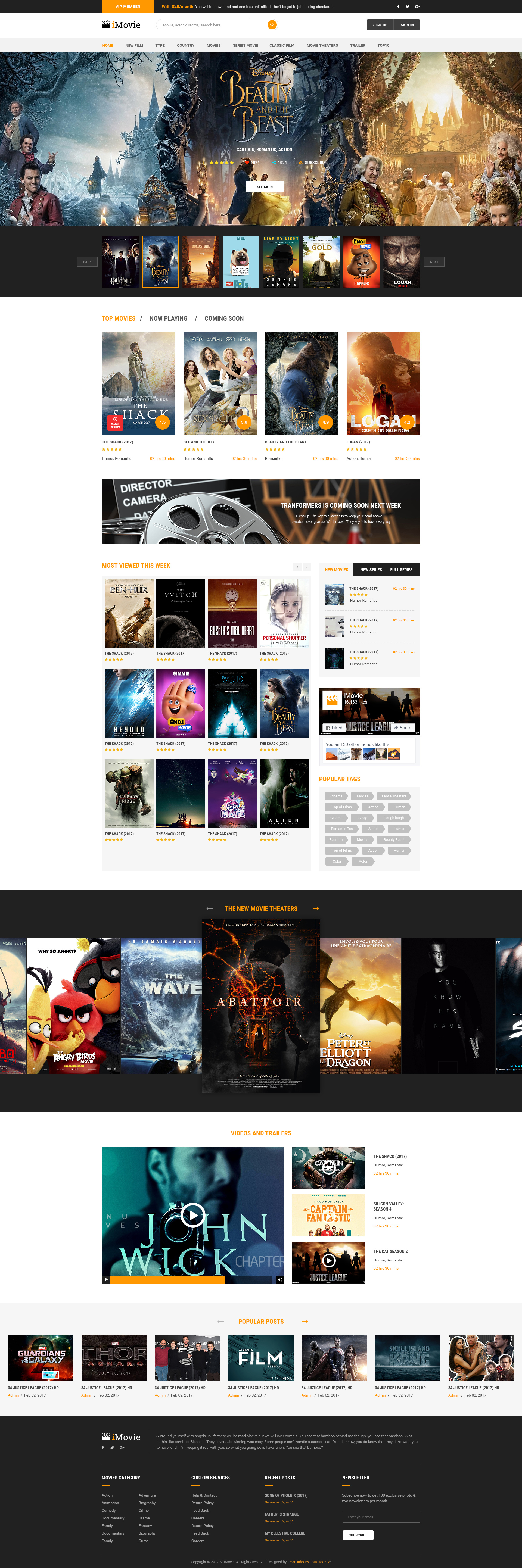Click the SIGN UP button
The image size is (522, 1568).
tap(380, 25)
